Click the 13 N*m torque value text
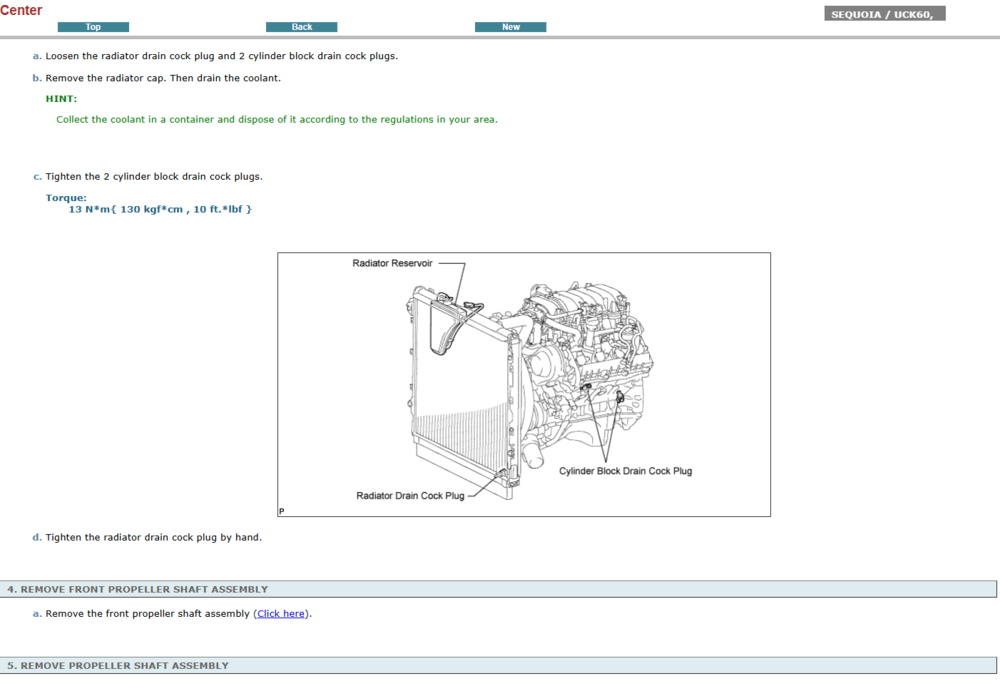Image resolution: width=1000 pixels, height=686 pixels. (x=160, y=210)
